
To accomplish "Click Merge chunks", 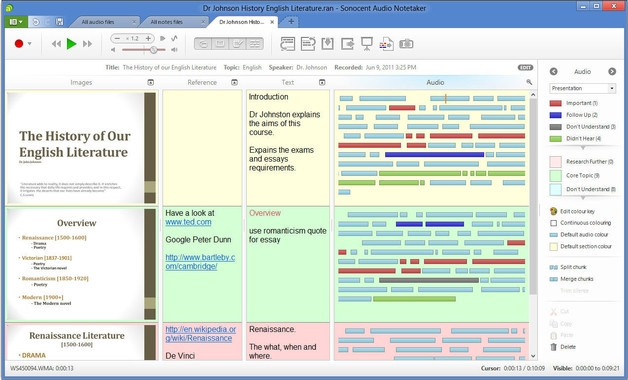I will pyautogui.click(x=572, y=279).
